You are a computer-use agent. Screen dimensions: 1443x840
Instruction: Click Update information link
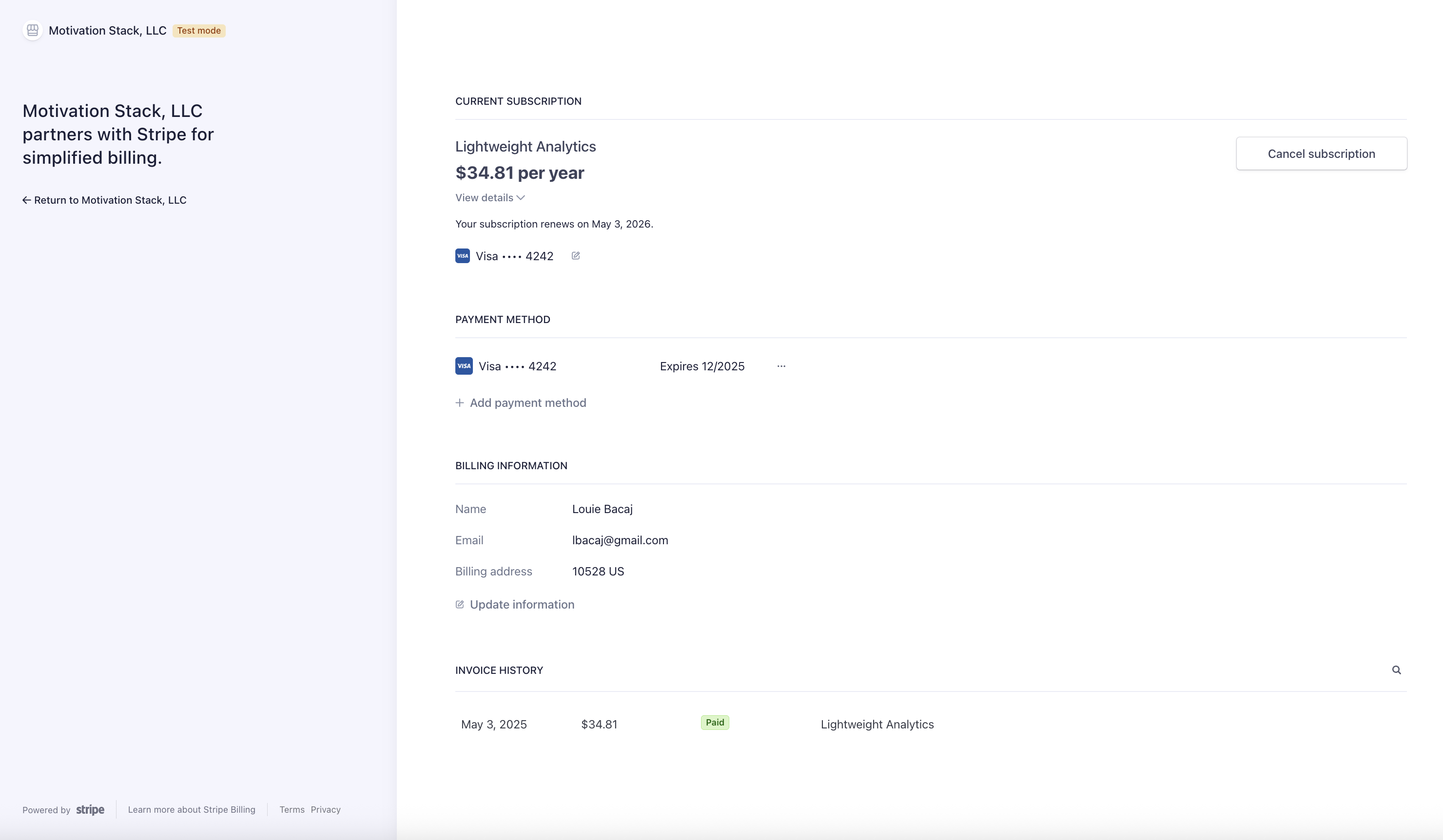[515, 604]
